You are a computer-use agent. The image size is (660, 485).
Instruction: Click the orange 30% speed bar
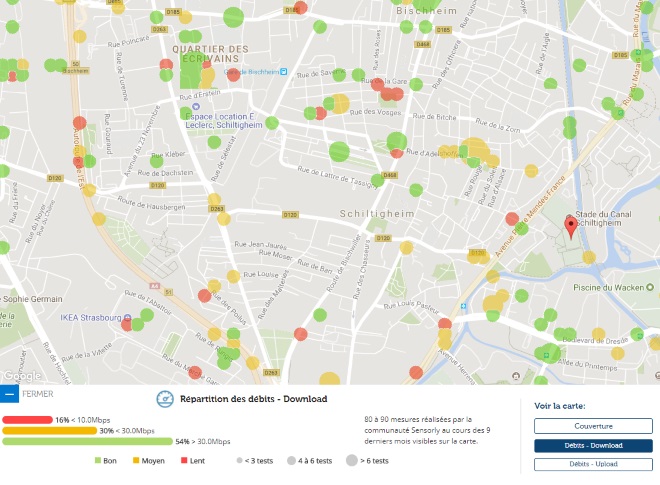click(x=50, y=430)
